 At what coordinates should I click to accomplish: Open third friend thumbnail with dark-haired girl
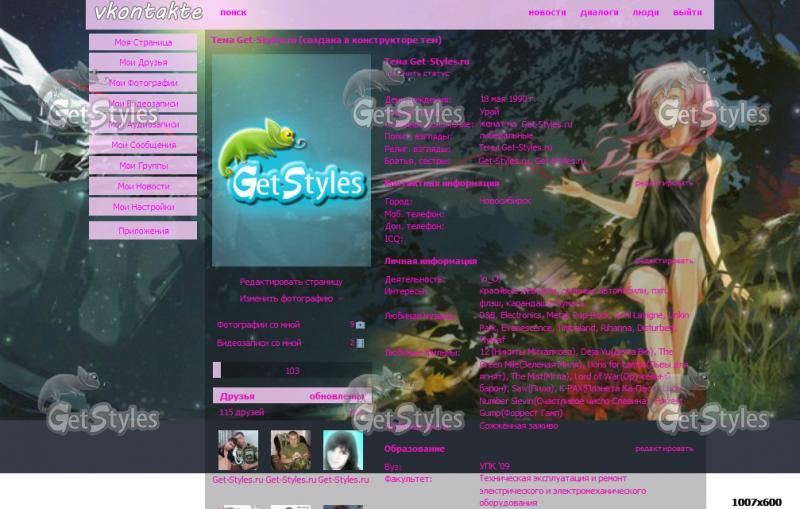point(343,450)
